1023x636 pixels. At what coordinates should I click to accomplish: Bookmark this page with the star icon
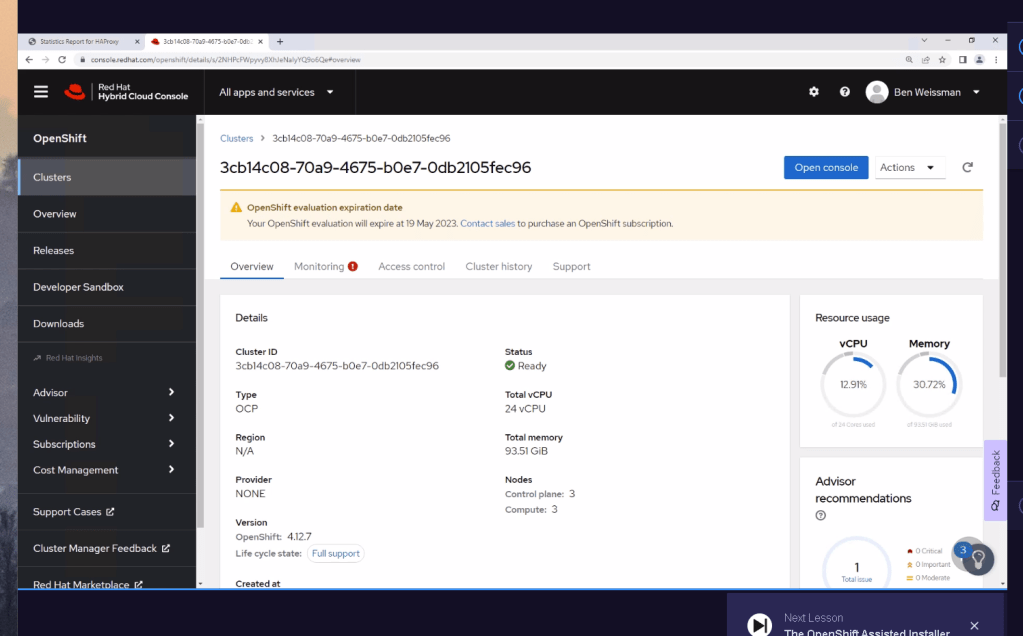tap(942, 59)
